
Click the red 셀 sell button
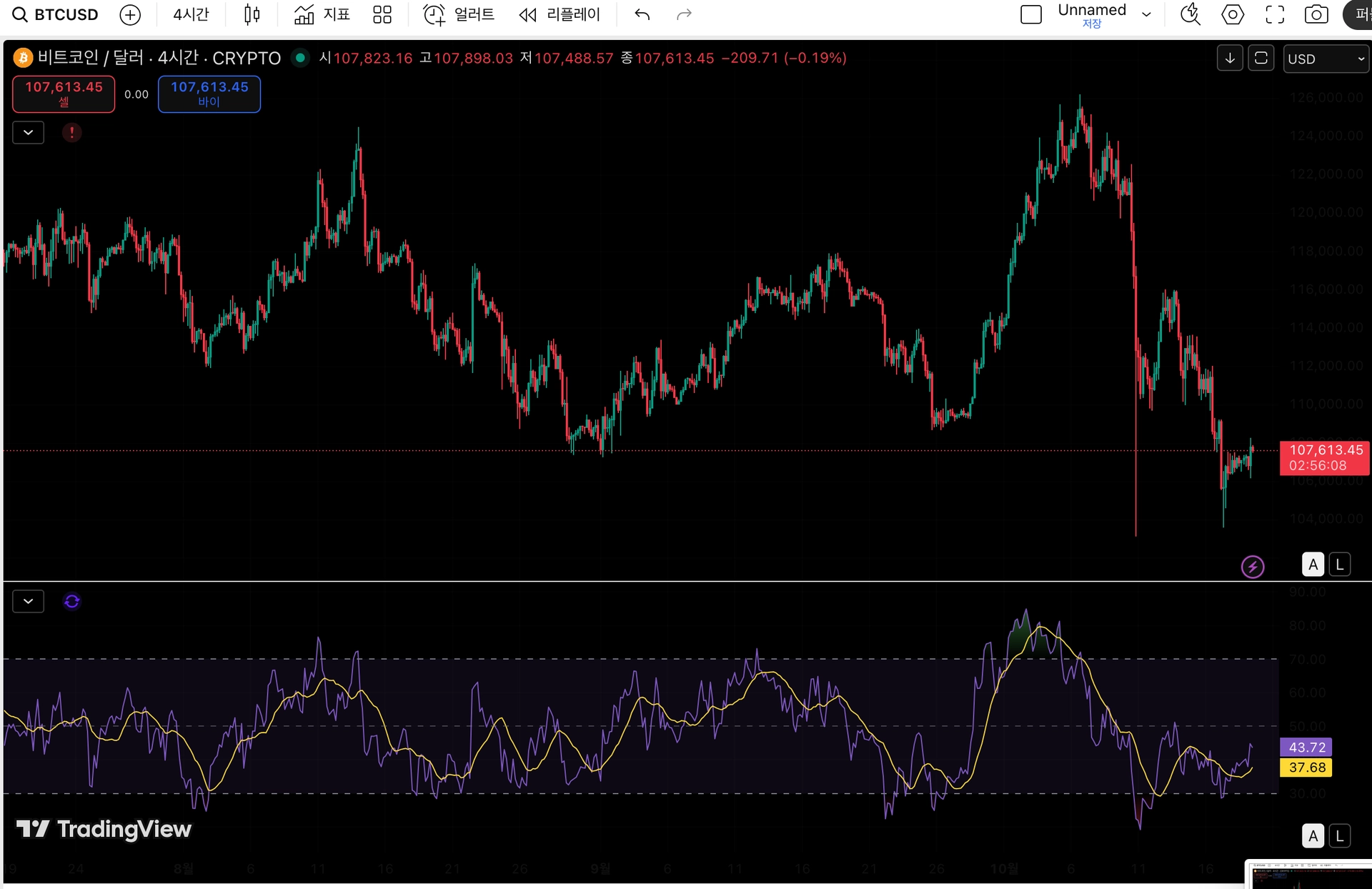[x=64, y=94]
